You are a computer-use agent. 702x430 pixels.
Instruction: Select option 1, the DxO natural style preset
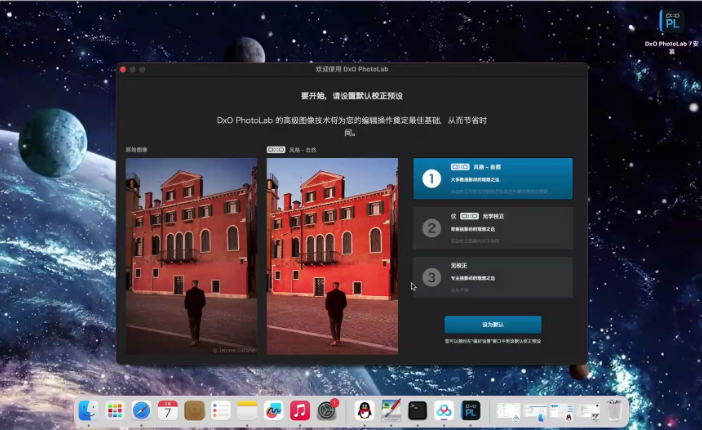pos(493,178)
